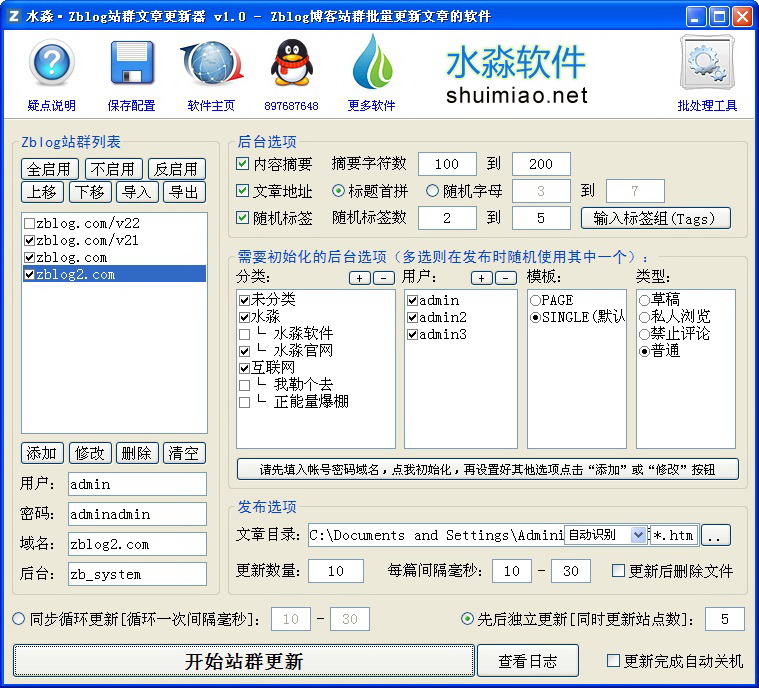Toggle the 随机标签 checkbox

coord(243,218)
